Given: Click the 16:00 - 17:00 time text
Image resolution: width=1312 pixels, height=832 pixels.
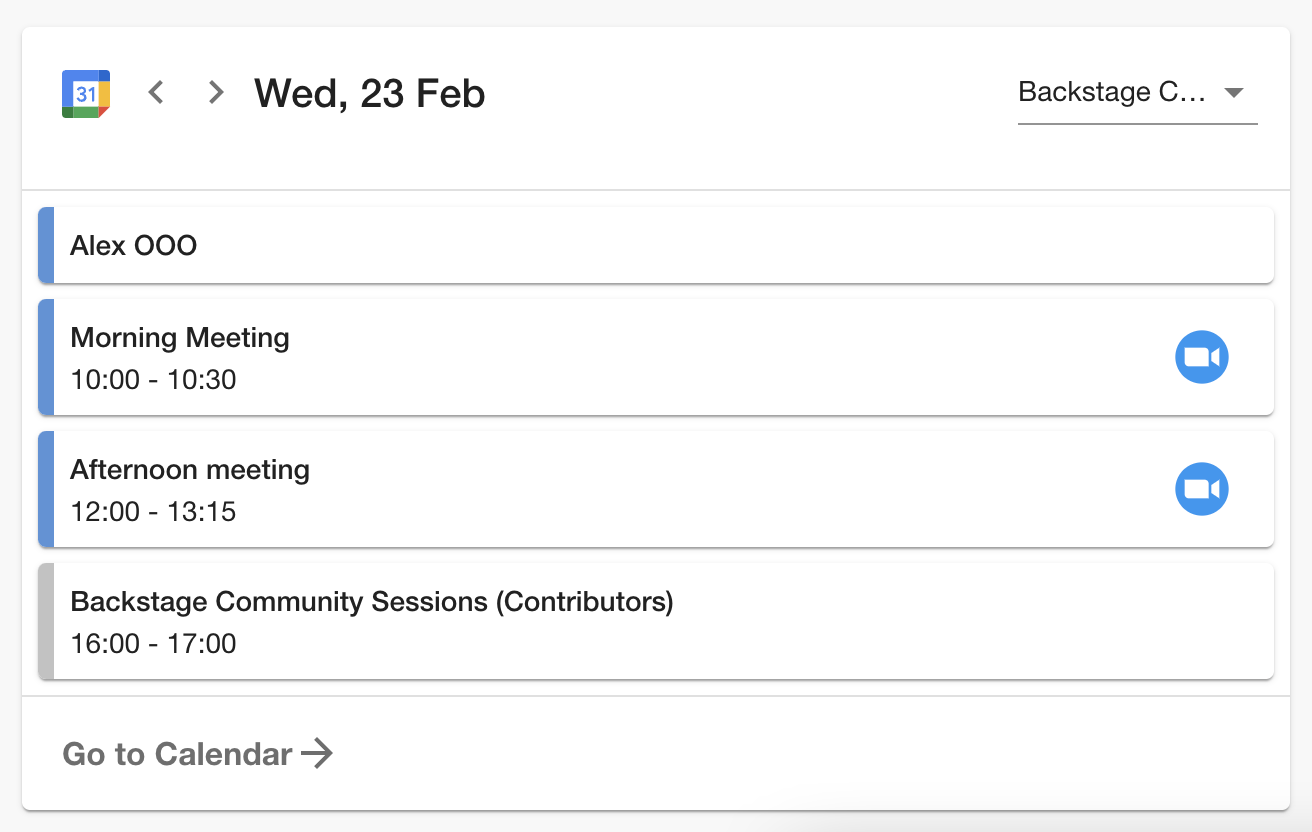Looking at the screenshot, I should (153, 643).
